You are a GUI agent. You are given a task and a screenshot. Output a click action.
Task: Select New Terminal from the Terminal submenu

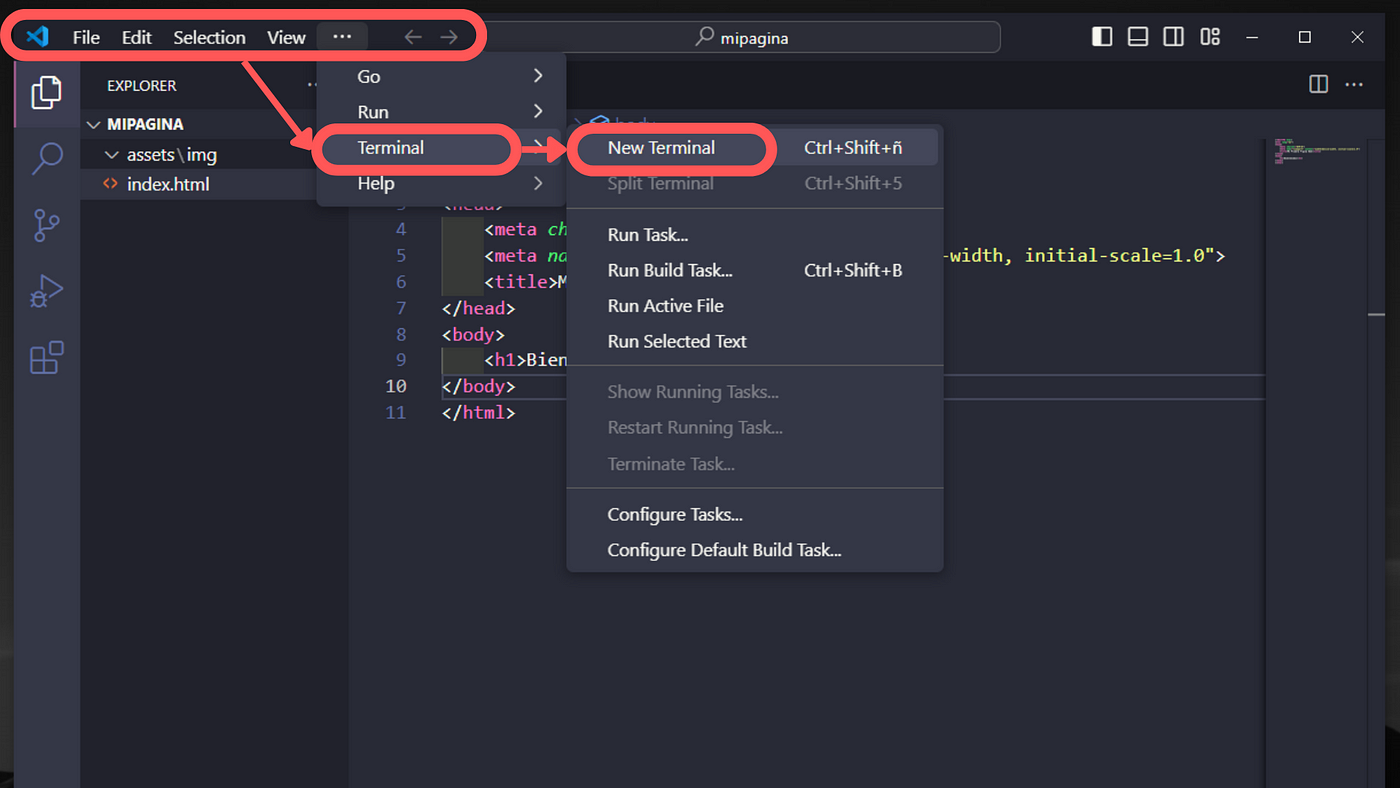pos(662,147)
